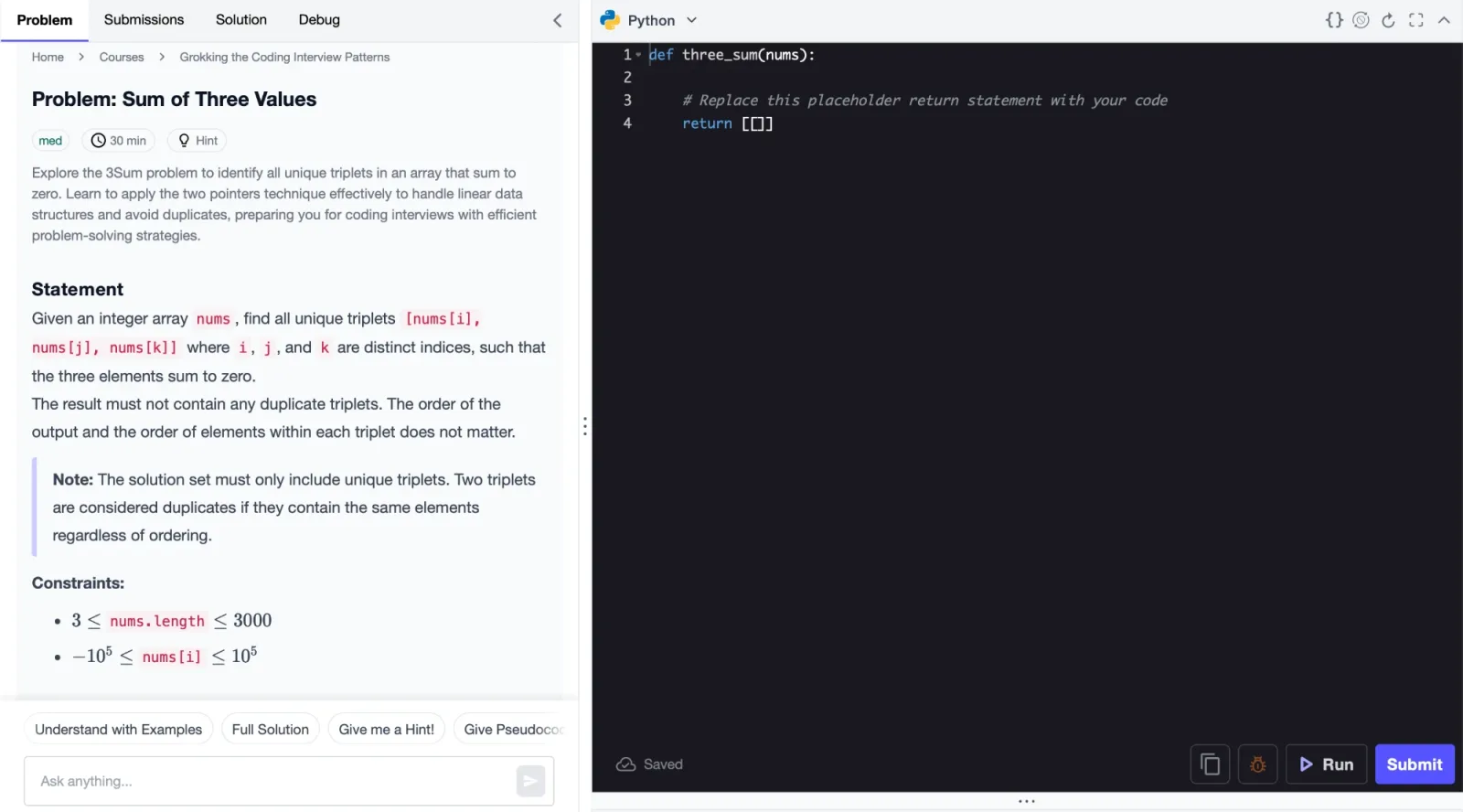Click the Problem: Sum of Three Values heading
The image size is (1463, 812).
point(175,100)
